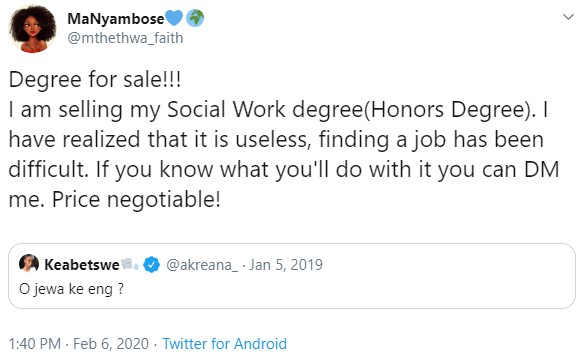
Task: Select the Keabetswe display name
Action: (82, 265)
